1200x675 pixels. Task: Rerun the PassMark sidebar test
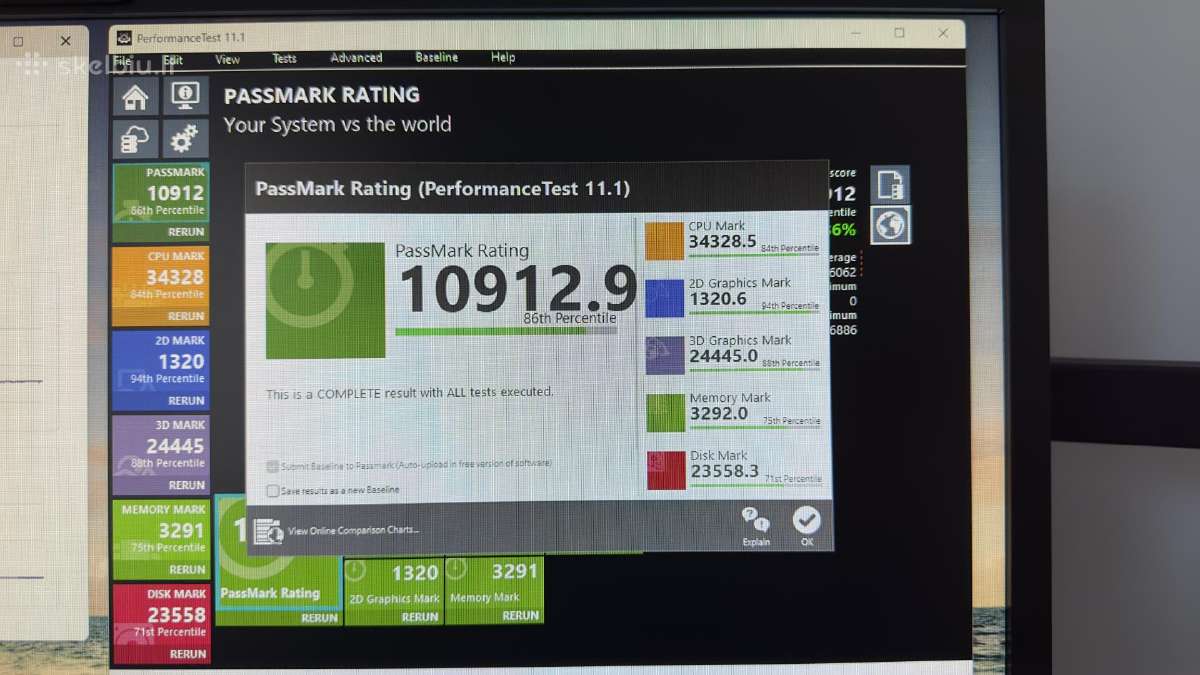point(186,232)
